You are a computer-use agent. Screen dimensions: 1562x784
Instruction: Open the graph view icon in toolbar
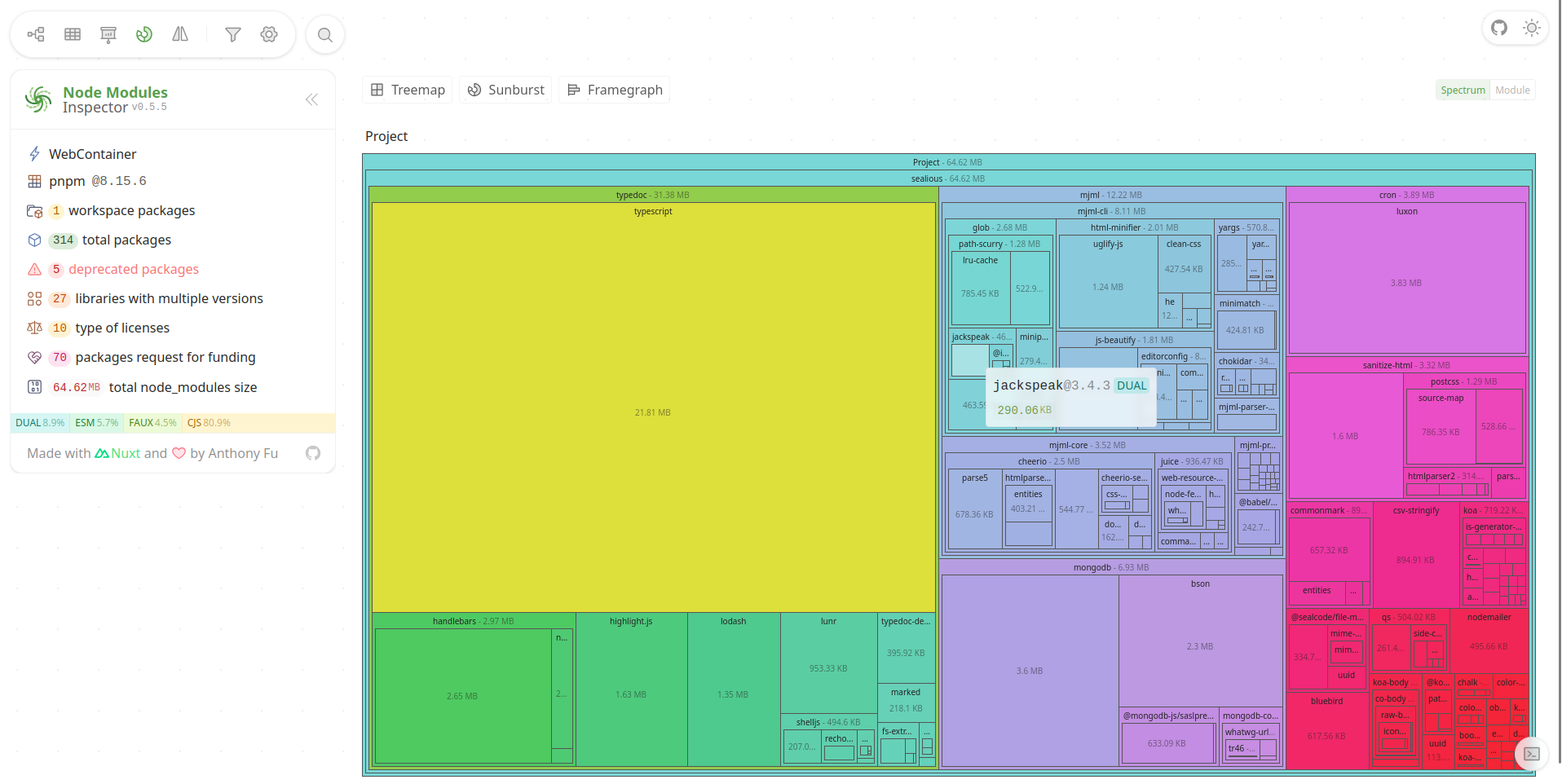pos(37,34)
